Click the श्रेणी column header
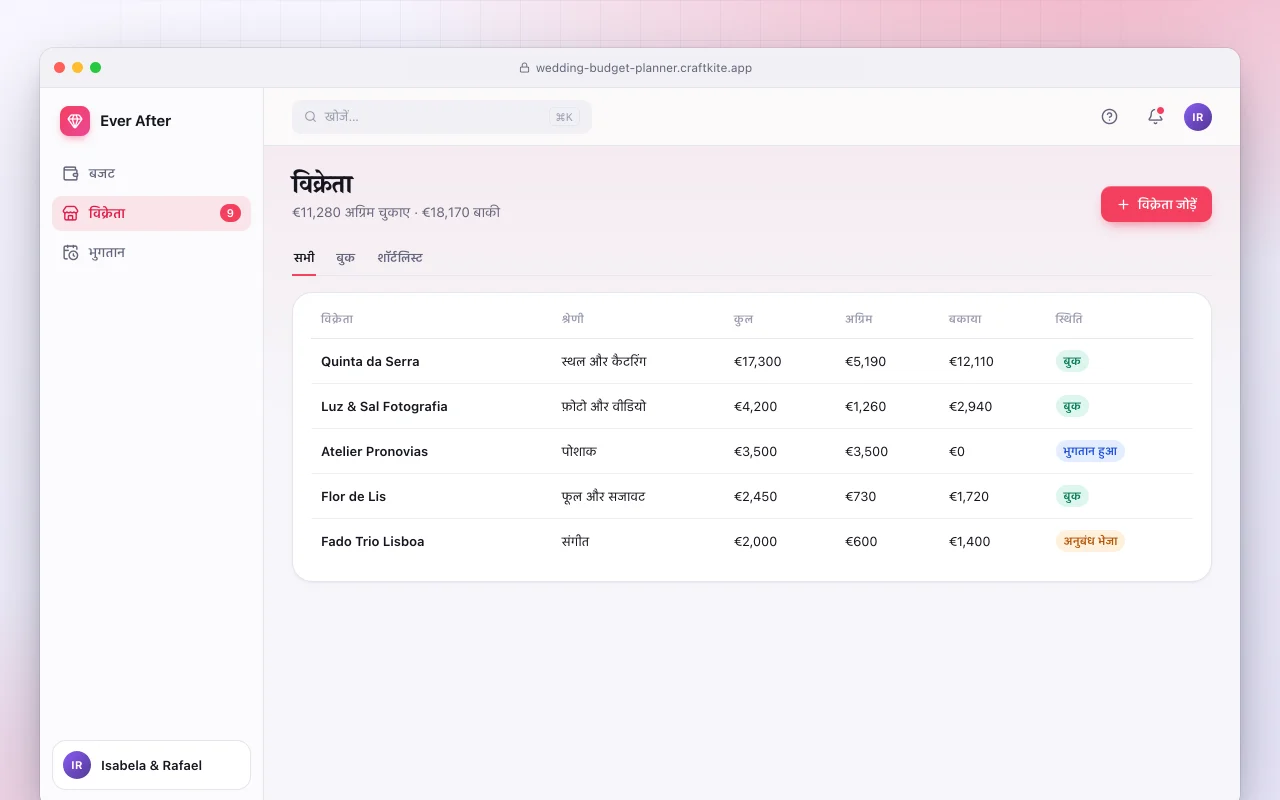The height and width of the screenshot is (800, 1280). [573, 319]
